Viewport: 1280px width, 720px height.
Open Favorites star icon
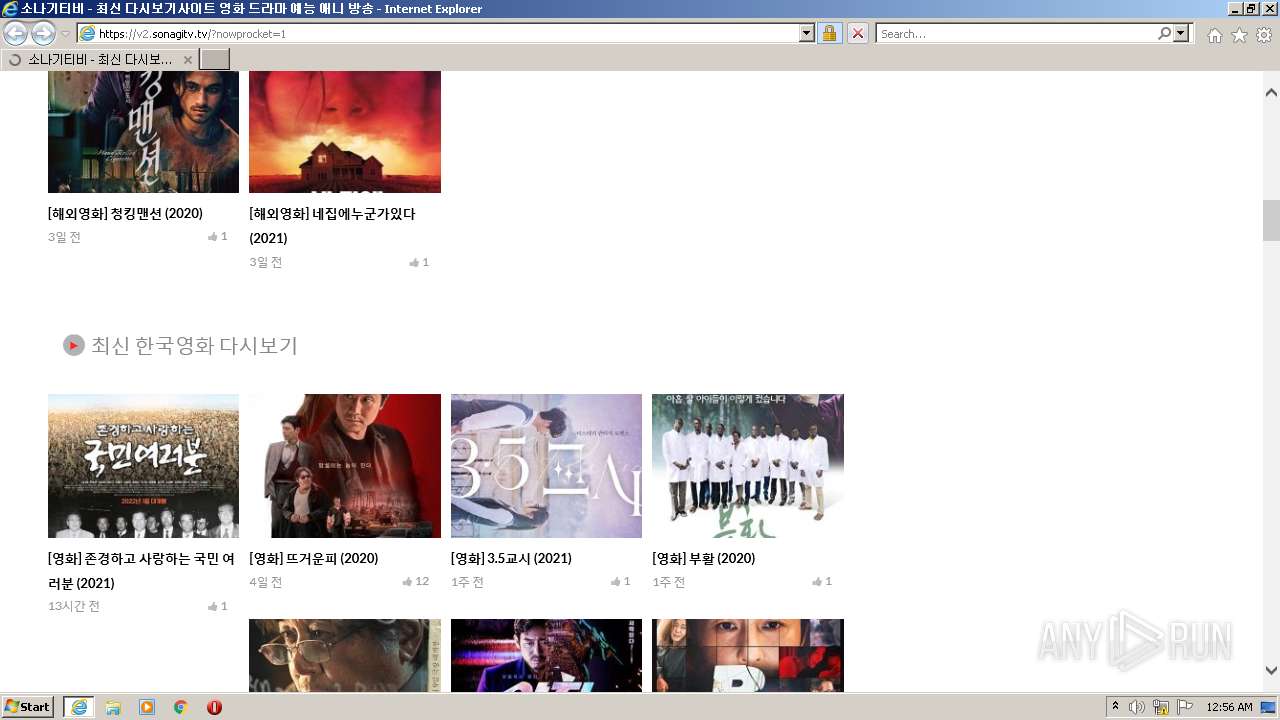tap(1239, 35)
